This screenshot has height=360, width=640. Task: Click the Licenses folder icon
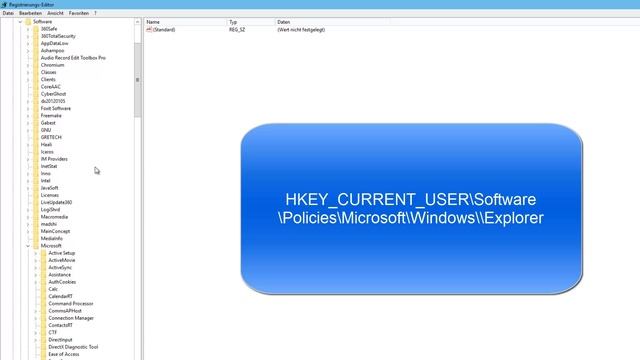(36, 195)
